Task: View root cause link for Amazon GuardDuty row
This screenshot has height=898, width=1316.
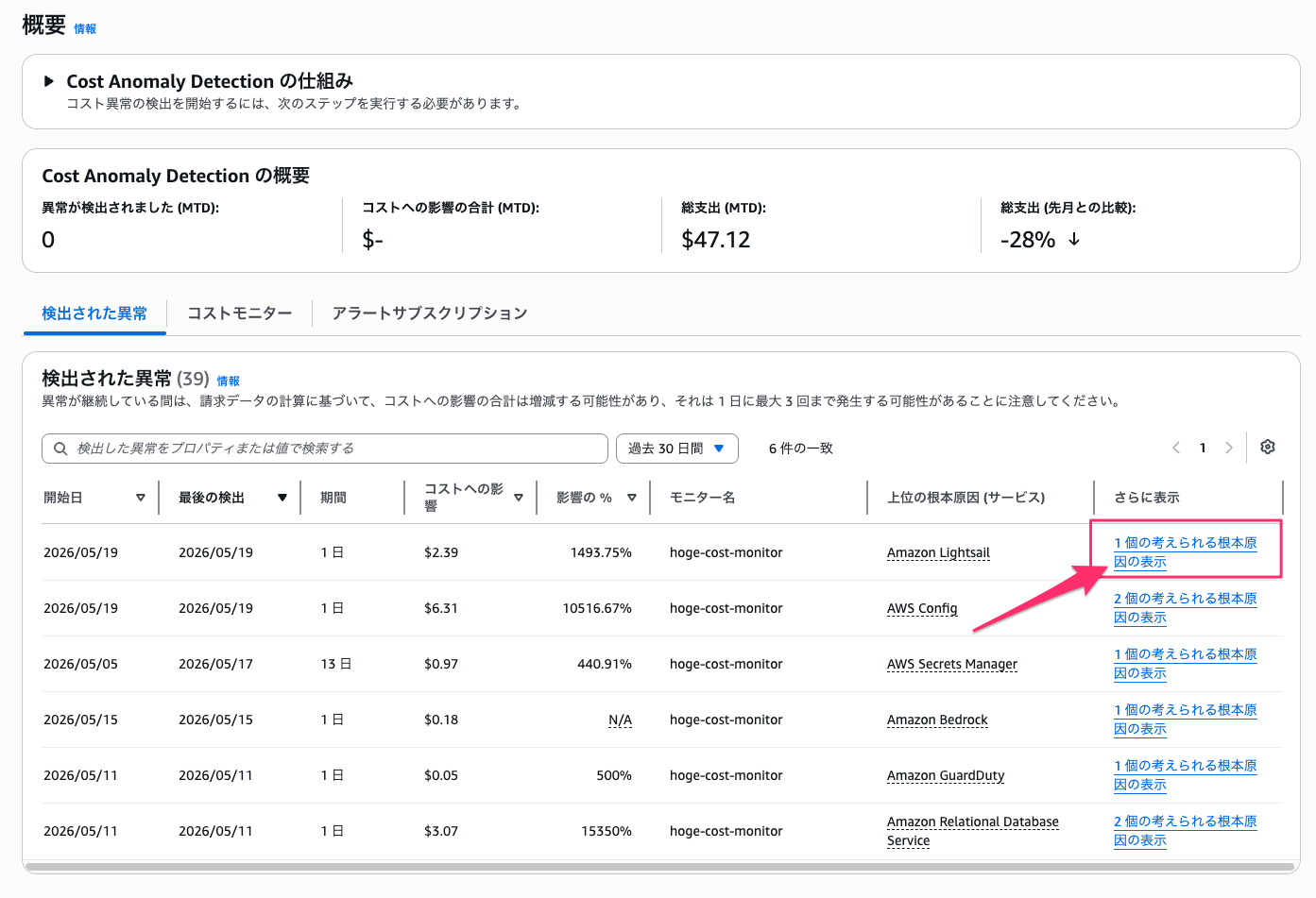Action: [x=1186, y=775]
